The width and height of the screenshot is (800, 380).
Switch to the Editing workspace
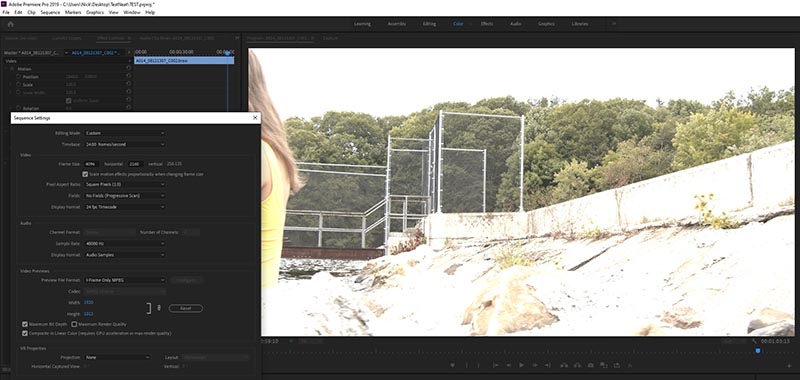click(x=429, y=24)
